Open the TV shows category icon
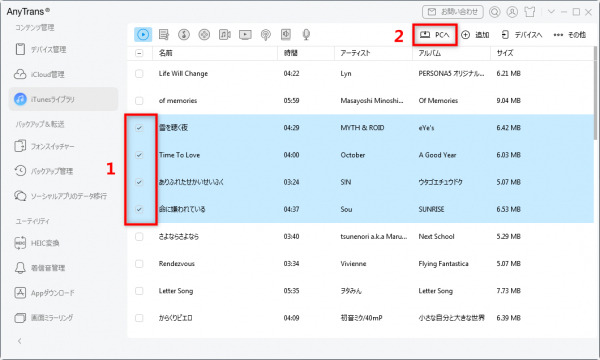The height and width of the screenshot is (360, 600). point(245,34)
